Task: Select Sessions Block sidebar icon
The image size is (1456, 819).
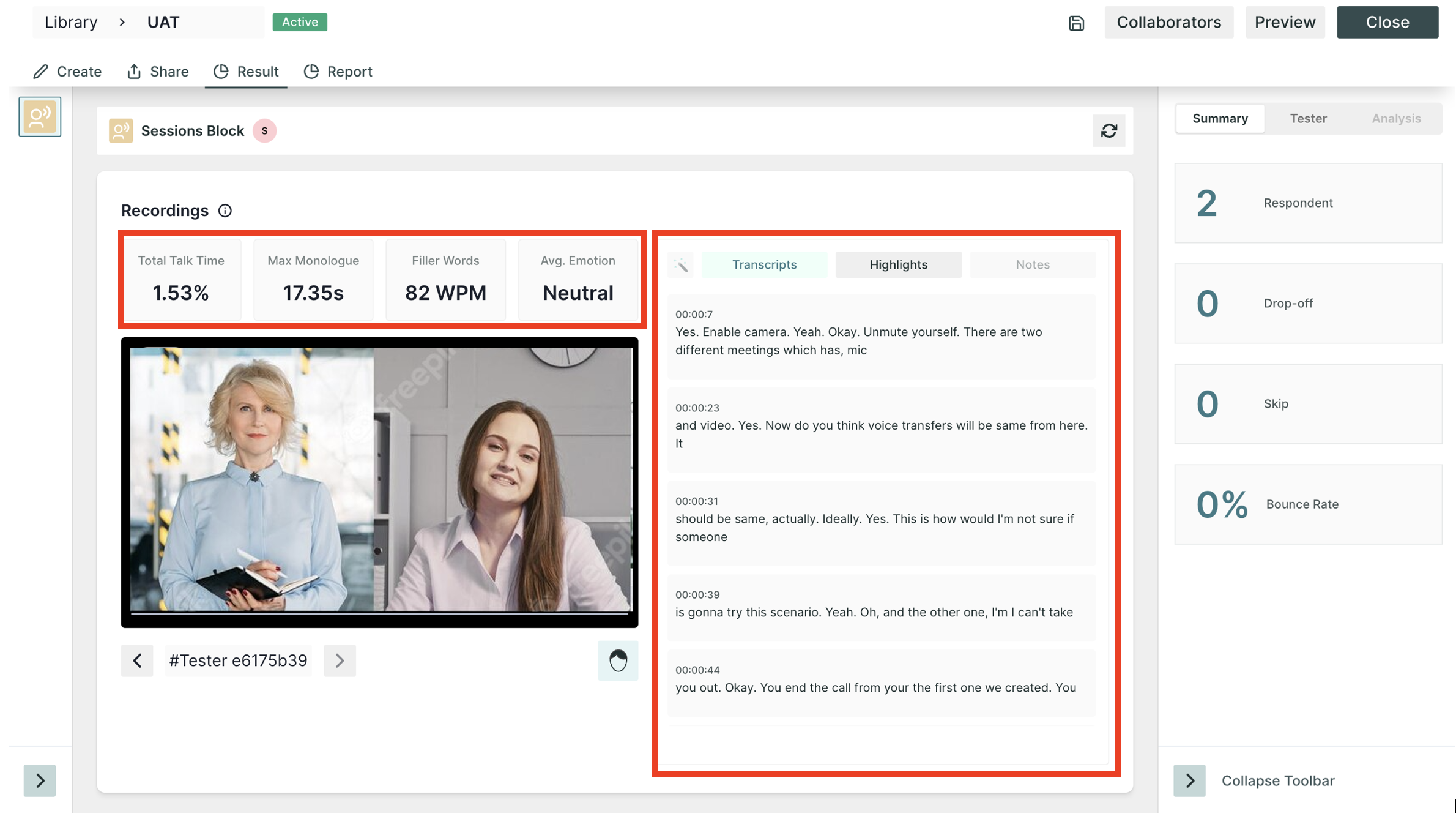Action: click(40, 116)
